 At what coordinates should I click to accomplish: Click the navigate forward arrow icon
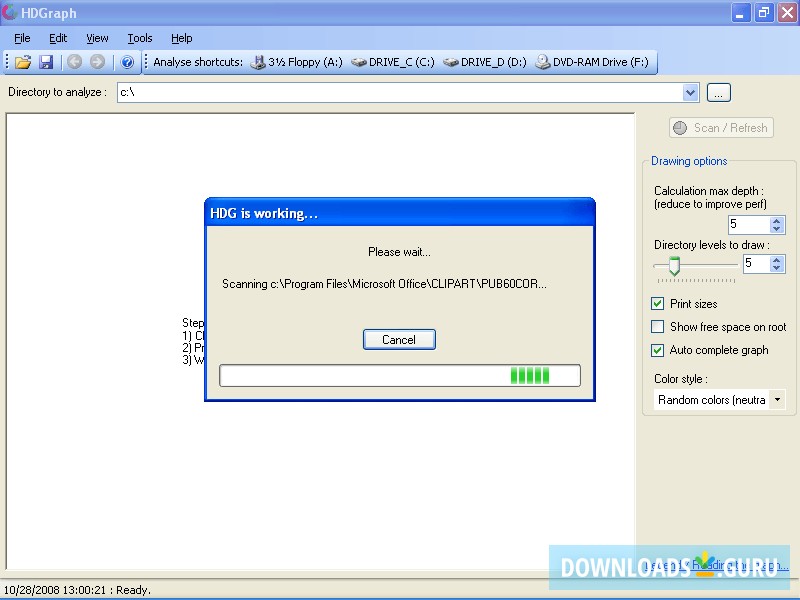[x=97, y=62]
